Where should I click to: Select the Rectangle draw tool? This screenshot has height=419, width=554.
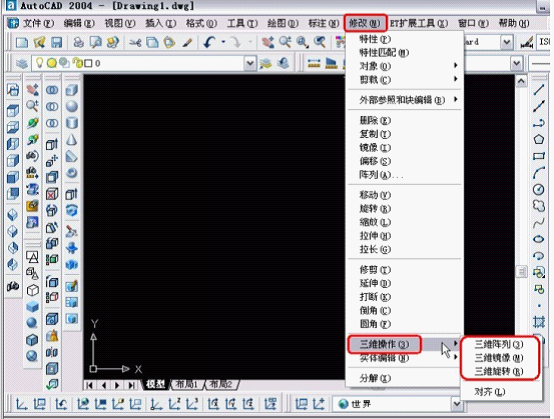(538, 156)
